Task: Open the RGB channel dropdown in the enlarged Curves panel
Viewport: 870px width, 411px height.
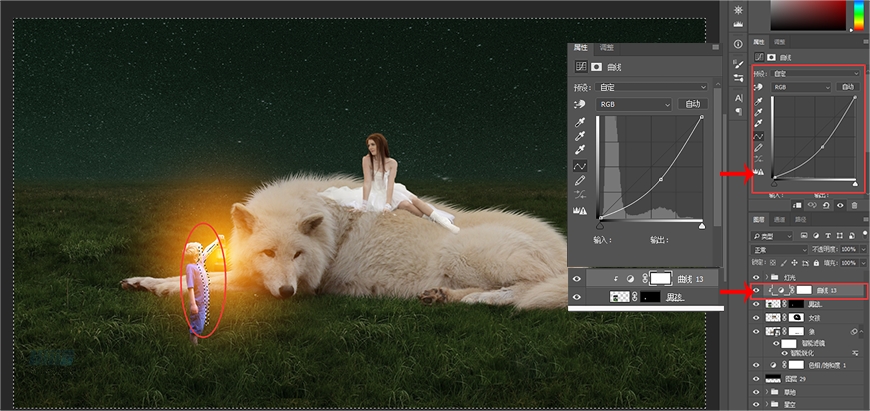Action: point(634,104)
